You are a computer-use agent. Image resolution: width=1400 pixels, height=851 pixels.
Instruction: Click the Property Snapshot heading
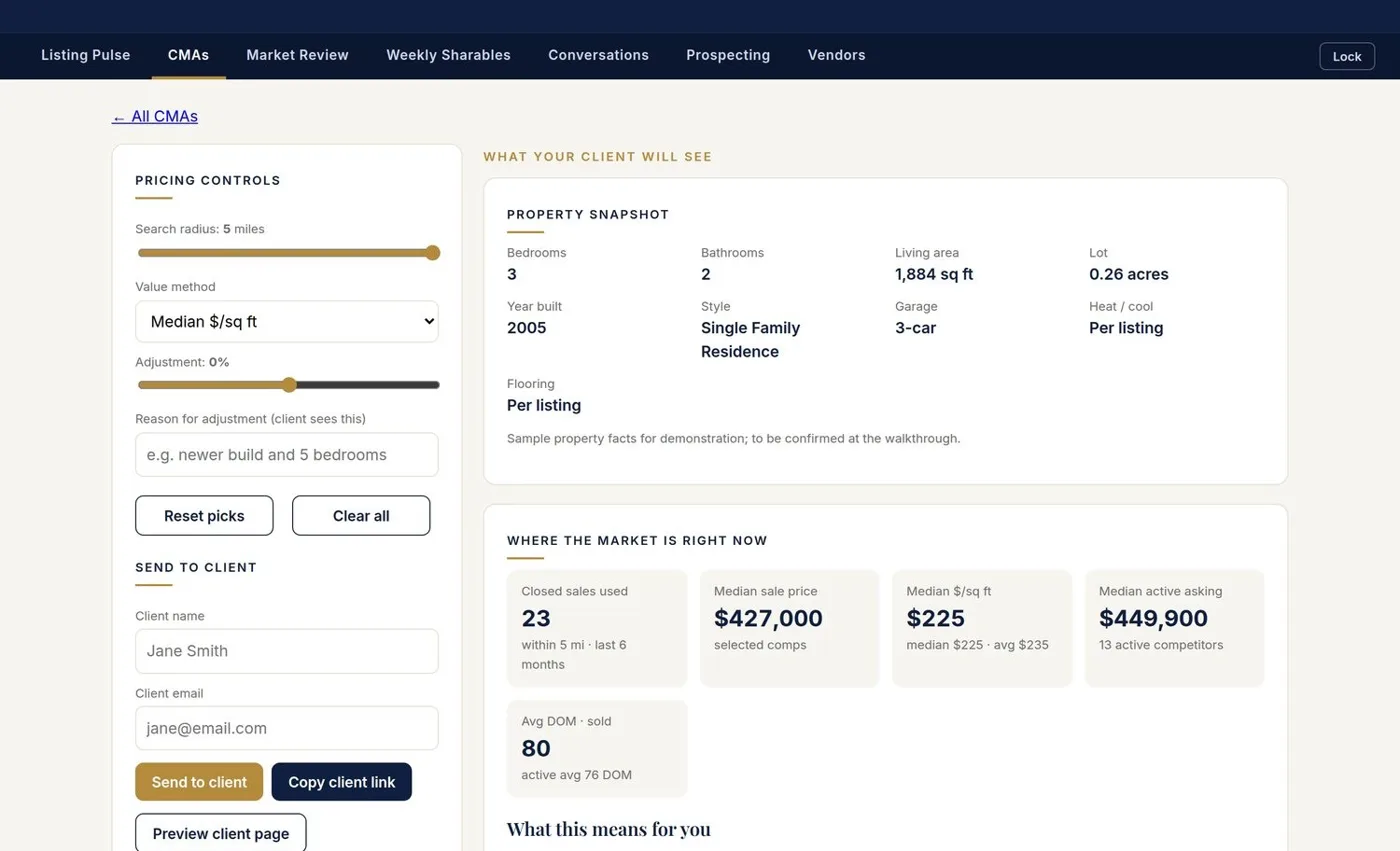click(x=588, y=214)
